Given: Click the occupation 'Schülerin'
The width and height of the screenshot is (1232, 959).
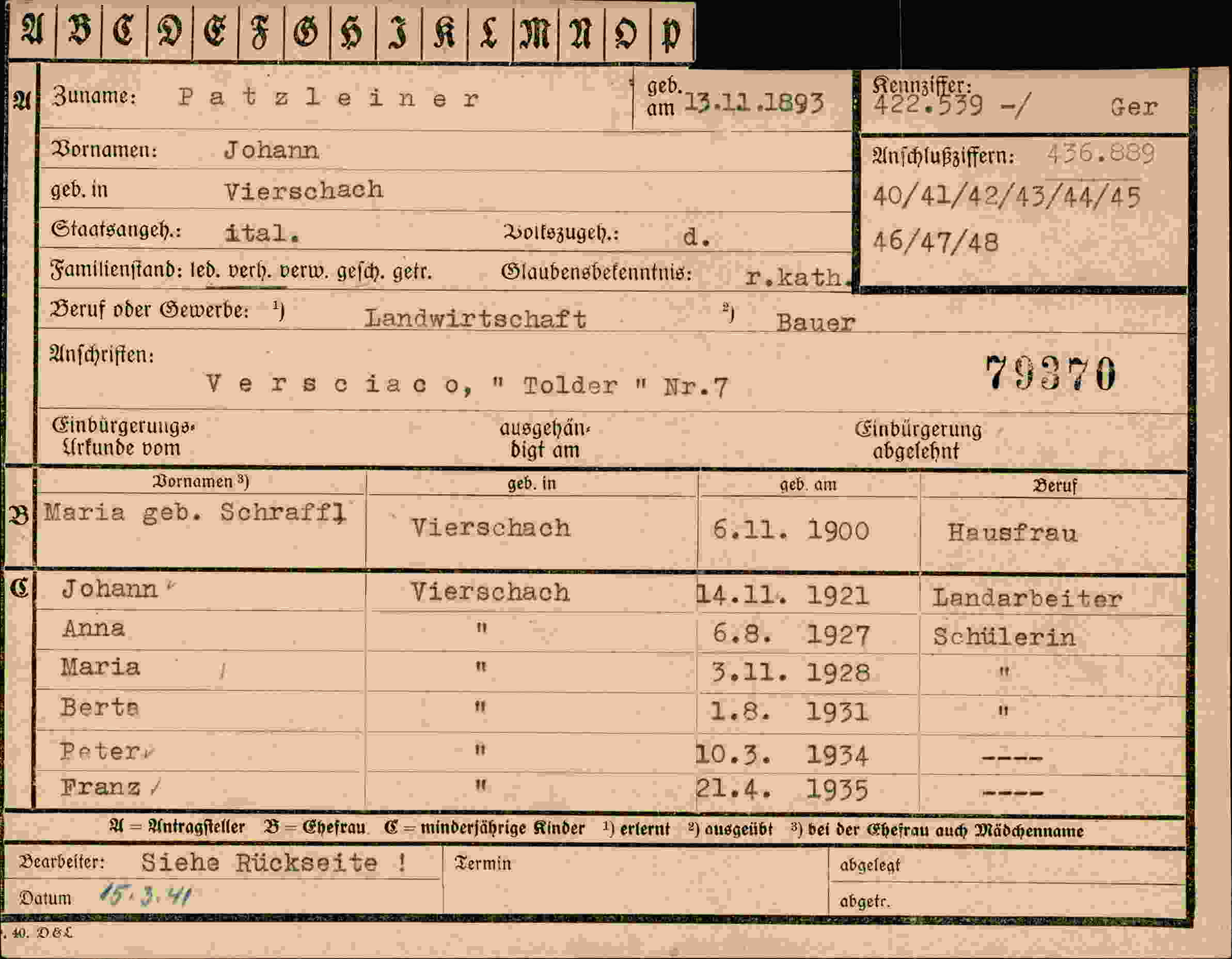Looking at the screenshot, I should coord(1004,636).
